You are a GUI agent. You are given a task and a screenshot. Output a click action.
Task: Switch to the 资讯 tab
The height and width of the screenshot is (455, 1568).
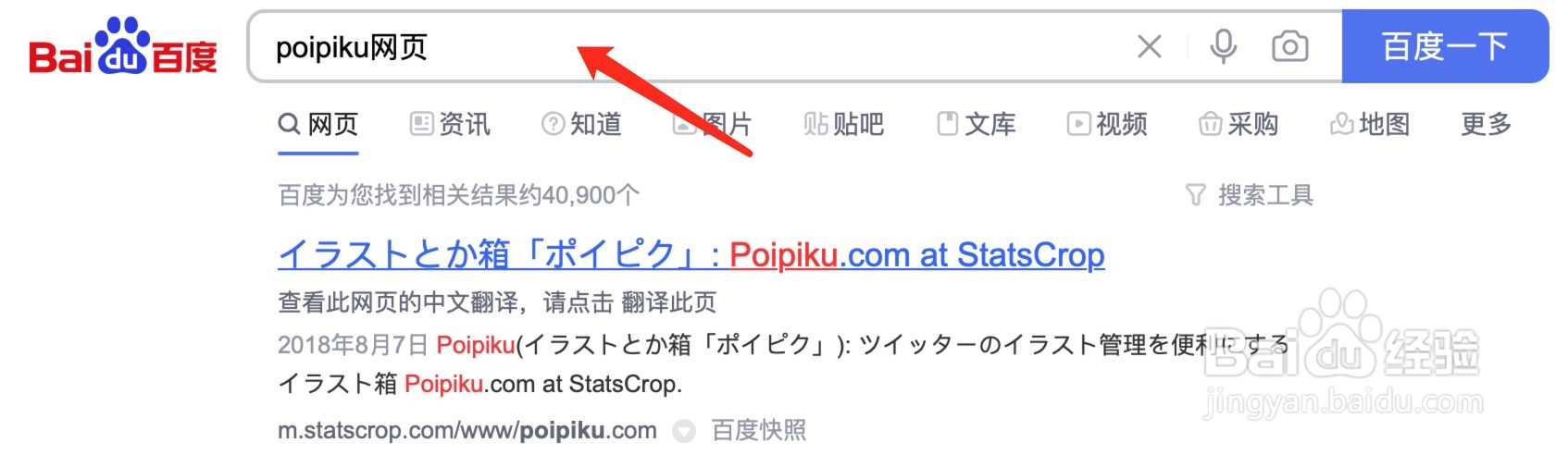tap(450, 124)
